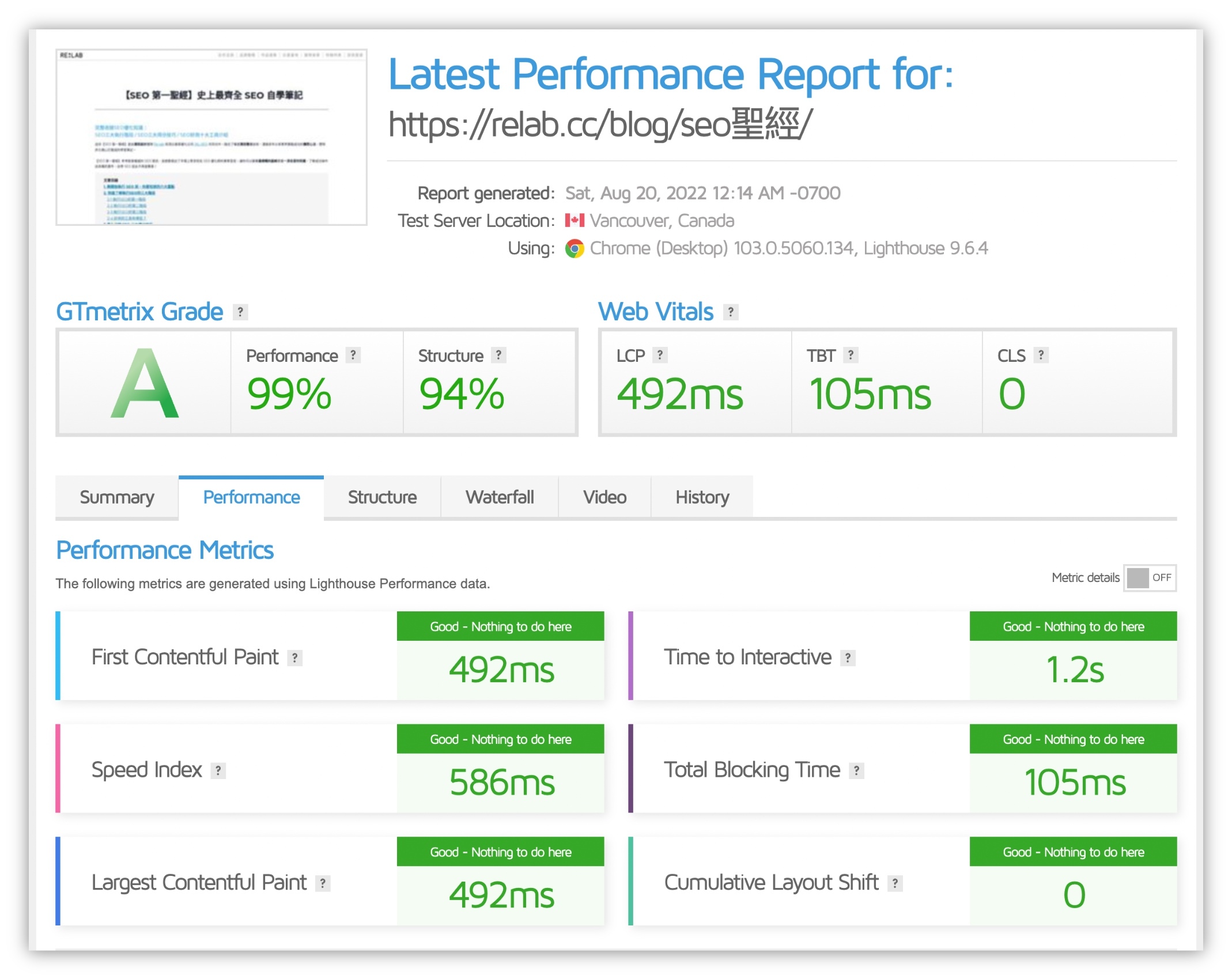1232x979 pixels.
Task: Click the CLS help question mark
Action: 1041,356
